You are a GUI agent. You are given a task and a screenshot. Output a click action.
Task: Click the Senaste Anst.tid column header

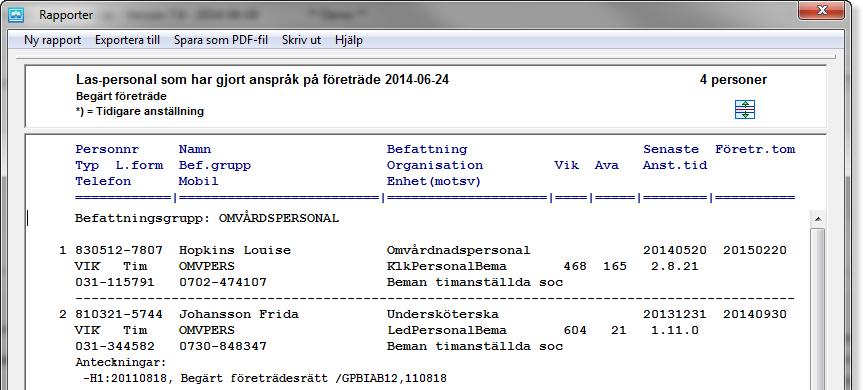(675, 157)
